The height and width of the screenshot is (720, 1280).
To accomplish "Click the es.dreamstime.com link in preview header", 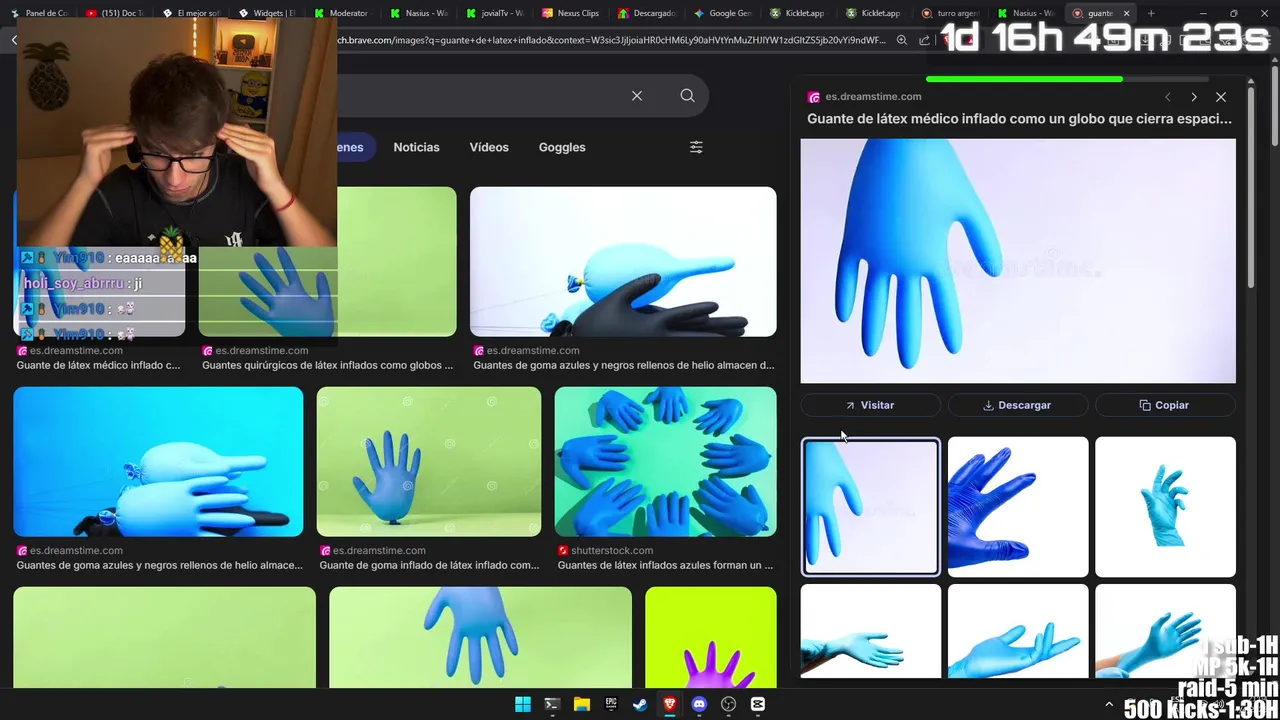I will point(874,97).
